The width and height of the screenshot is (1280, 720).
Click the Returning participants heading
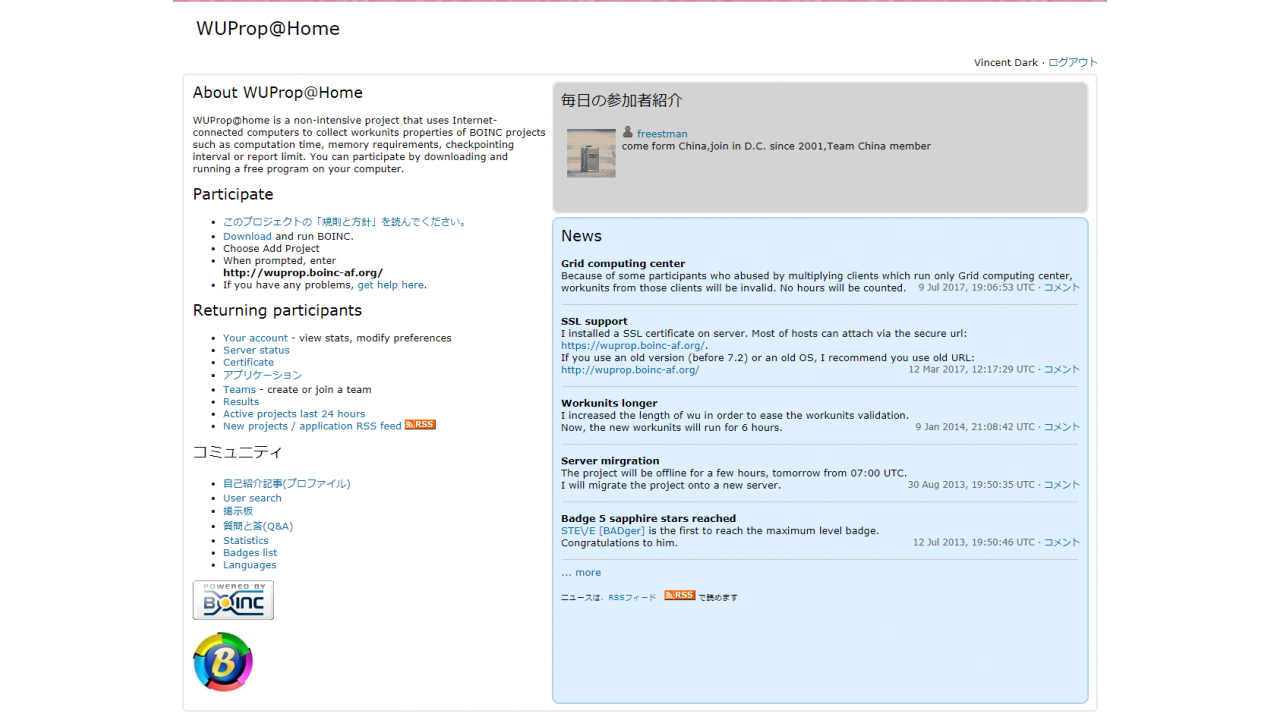(277, 311)
